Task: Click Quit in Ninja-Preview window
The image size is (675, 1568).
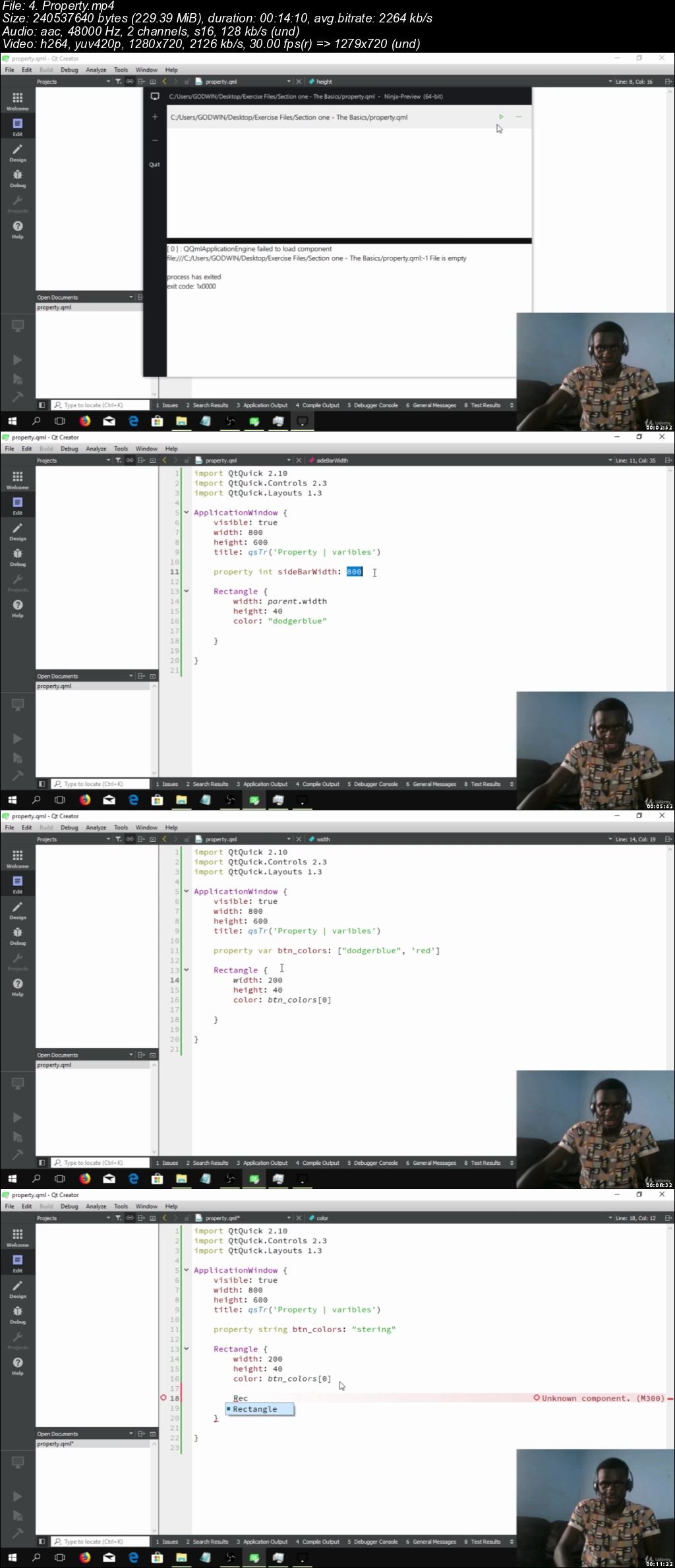Action: coord(154,165)
